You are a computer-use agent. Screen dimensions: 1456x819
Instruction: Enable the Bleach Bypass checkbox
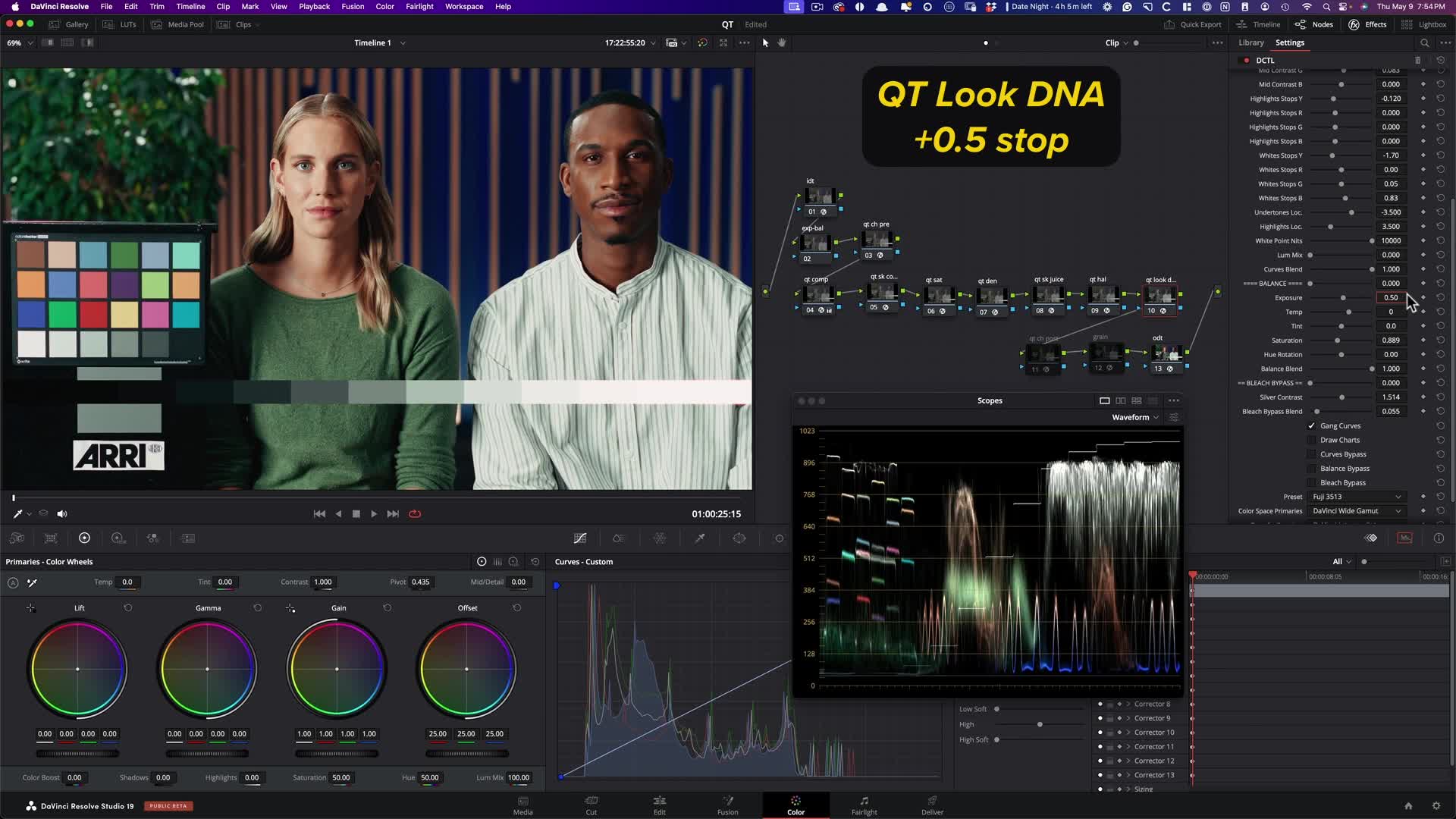1312,483
